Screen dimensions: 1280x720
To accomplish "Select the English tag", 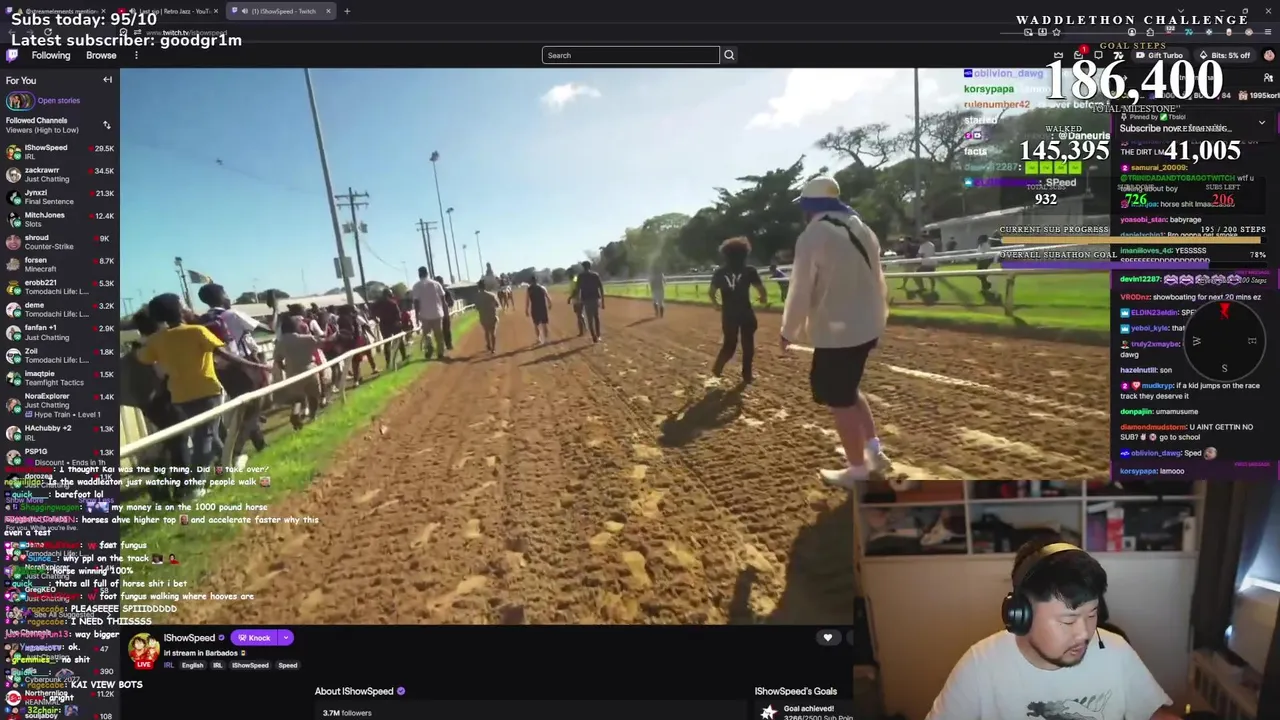I will [x=192, y=665].
